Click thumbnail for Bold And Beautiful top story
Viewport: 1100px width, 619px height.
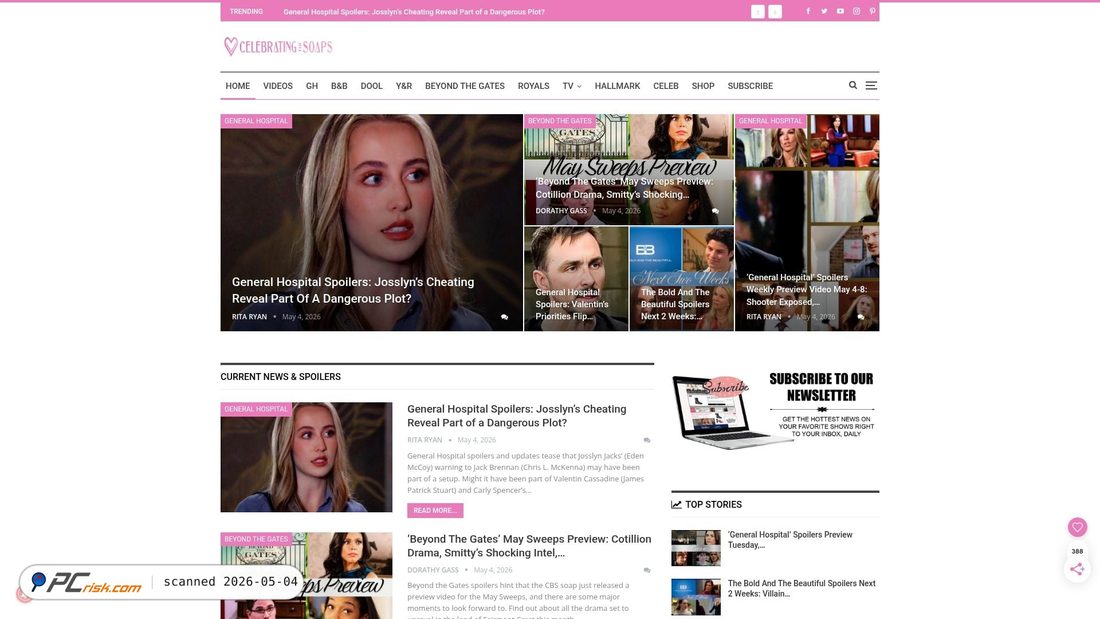coord(696,597)
